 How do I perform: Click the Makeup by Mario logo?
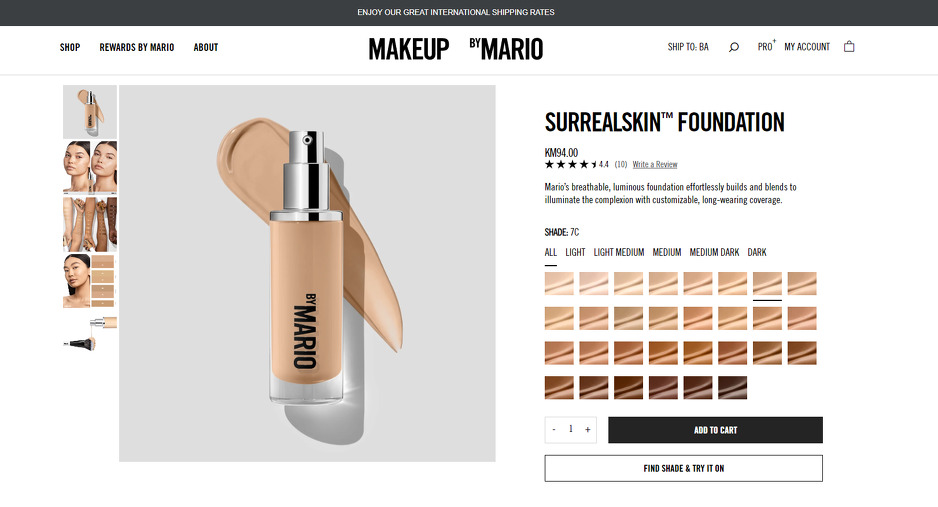coord(455,48)
